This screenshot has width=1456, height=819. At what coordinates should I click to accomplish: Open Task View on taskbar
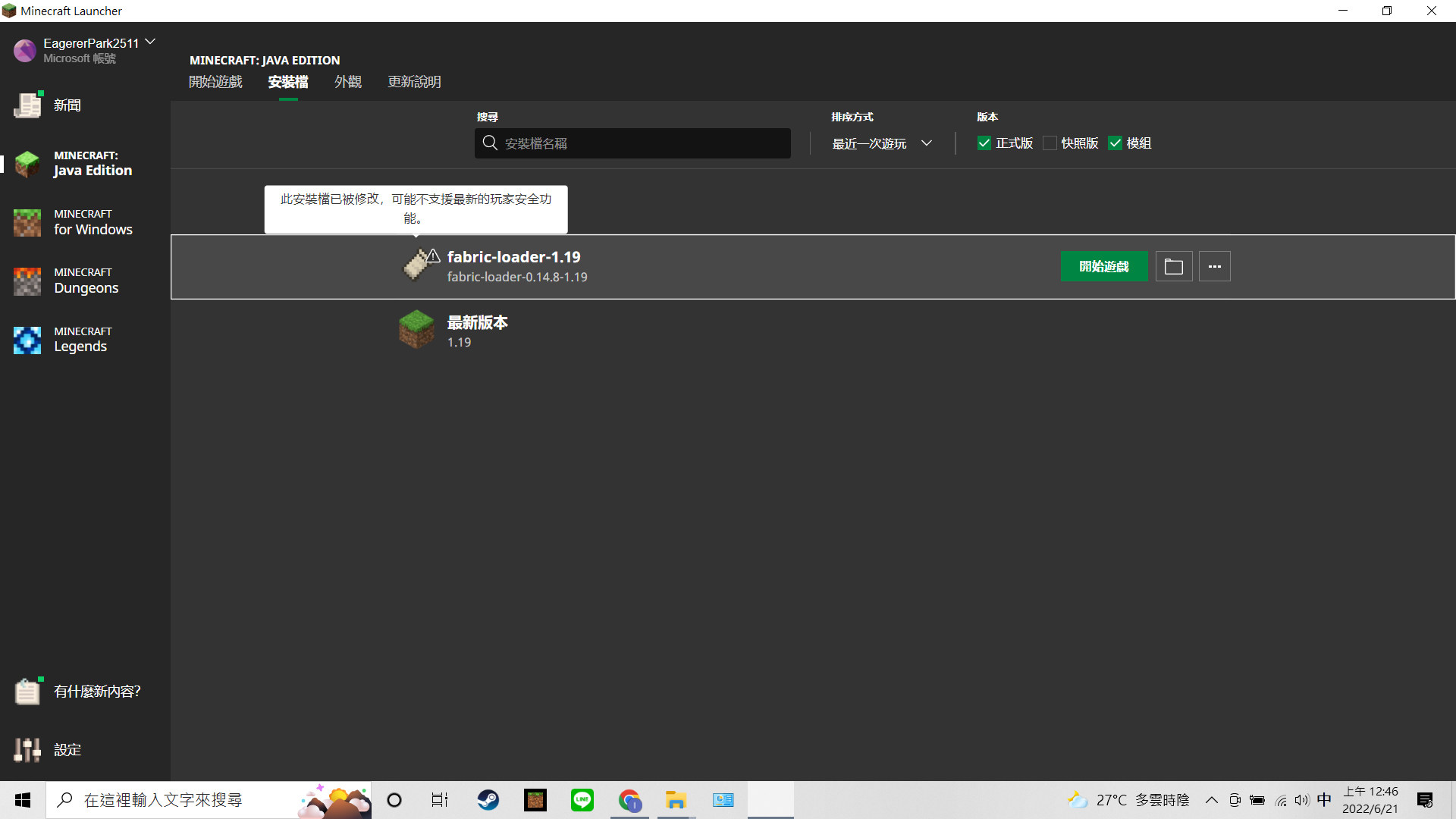click(440, 800)
